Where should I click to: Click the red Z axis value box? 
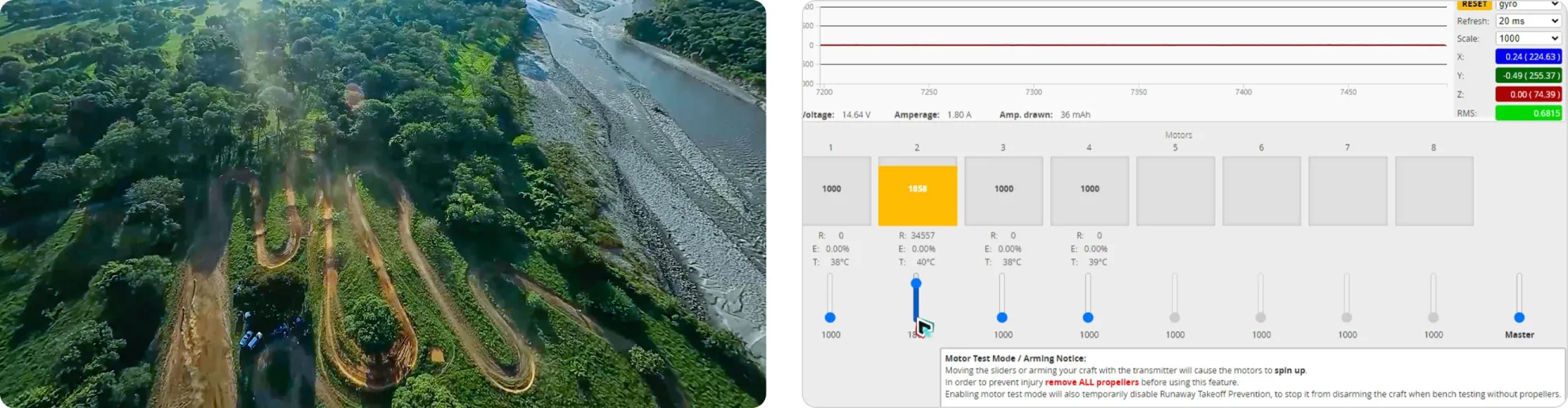[x=1528, y=94]
